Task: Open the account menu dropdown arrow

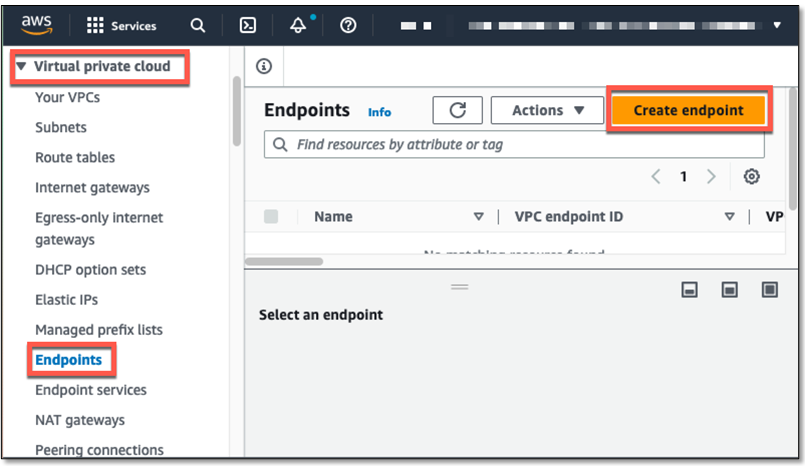Action: (778, 26)
